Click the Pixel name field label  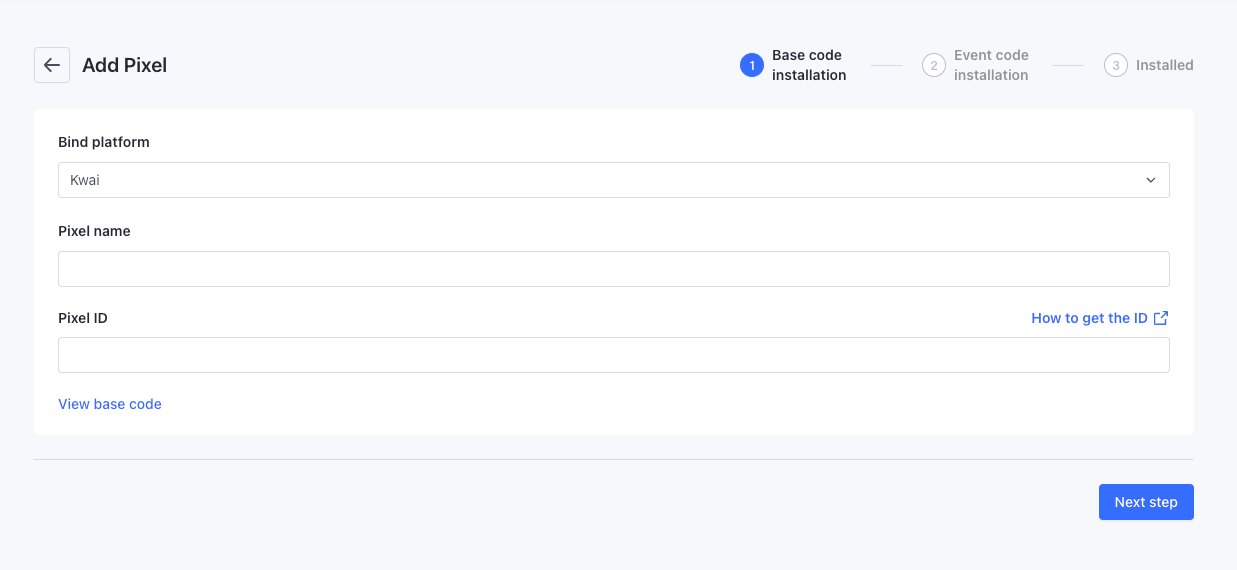[x=95, y=231]
